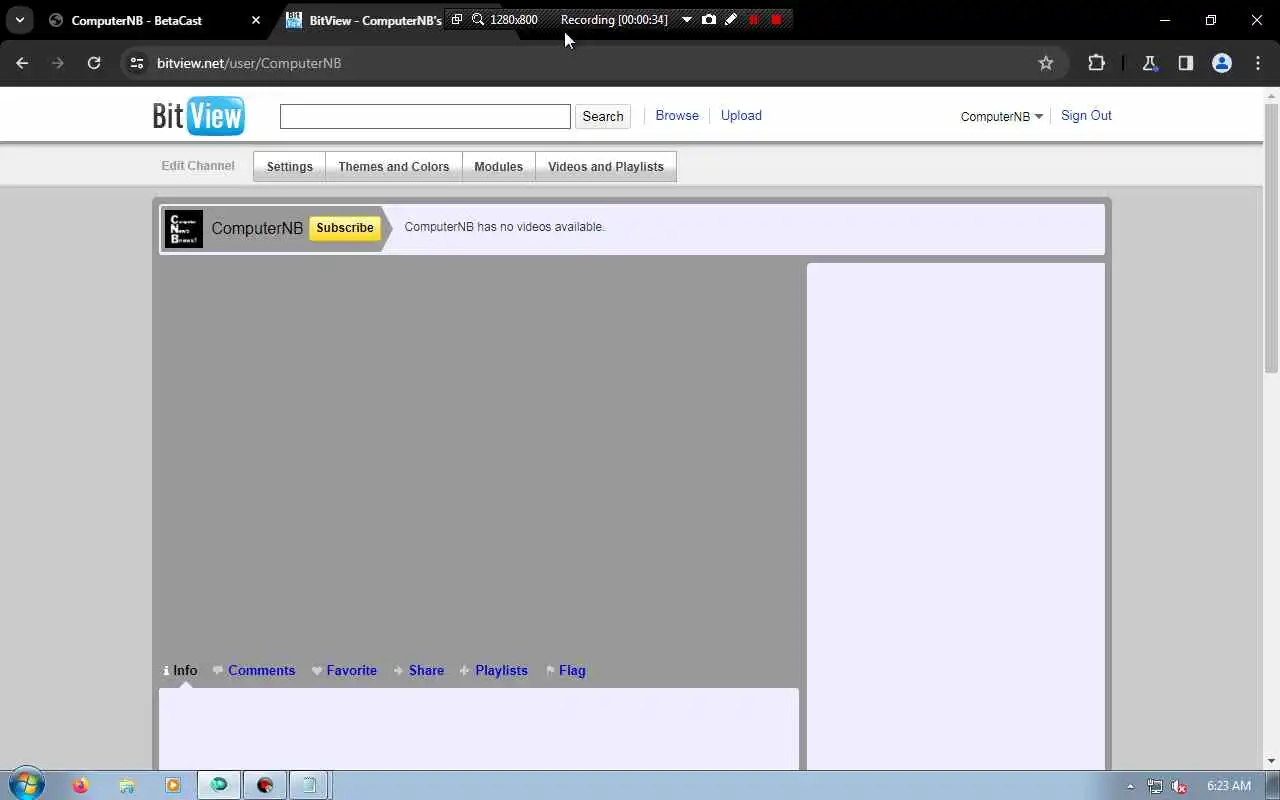The width and height of the screenshot is (1280, 800).
Task: Open the Chrome three-dot menu
Action: click(1258, 63)
